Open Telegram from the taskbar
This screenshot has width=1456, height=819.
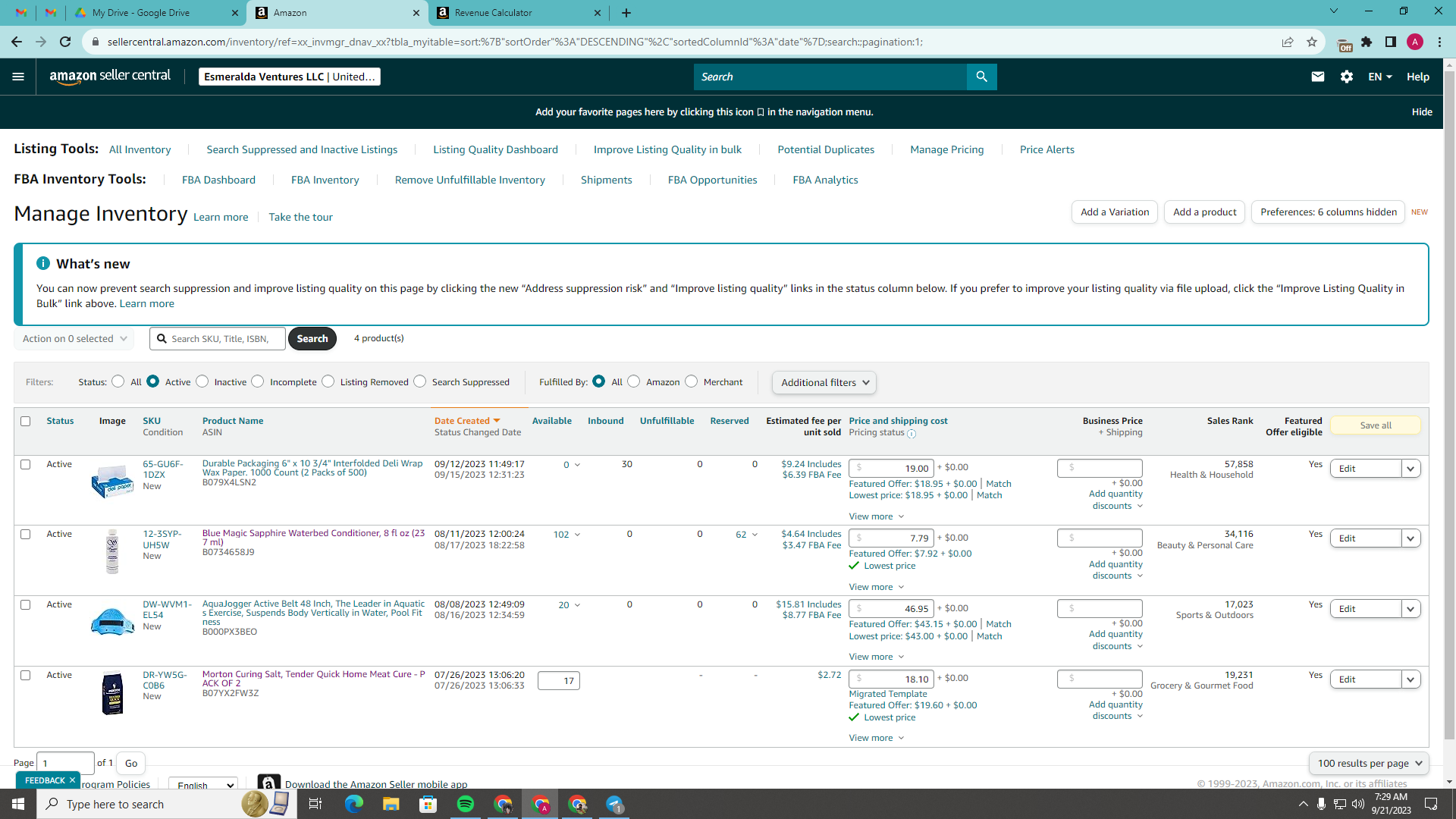click(x=614, y=804)
